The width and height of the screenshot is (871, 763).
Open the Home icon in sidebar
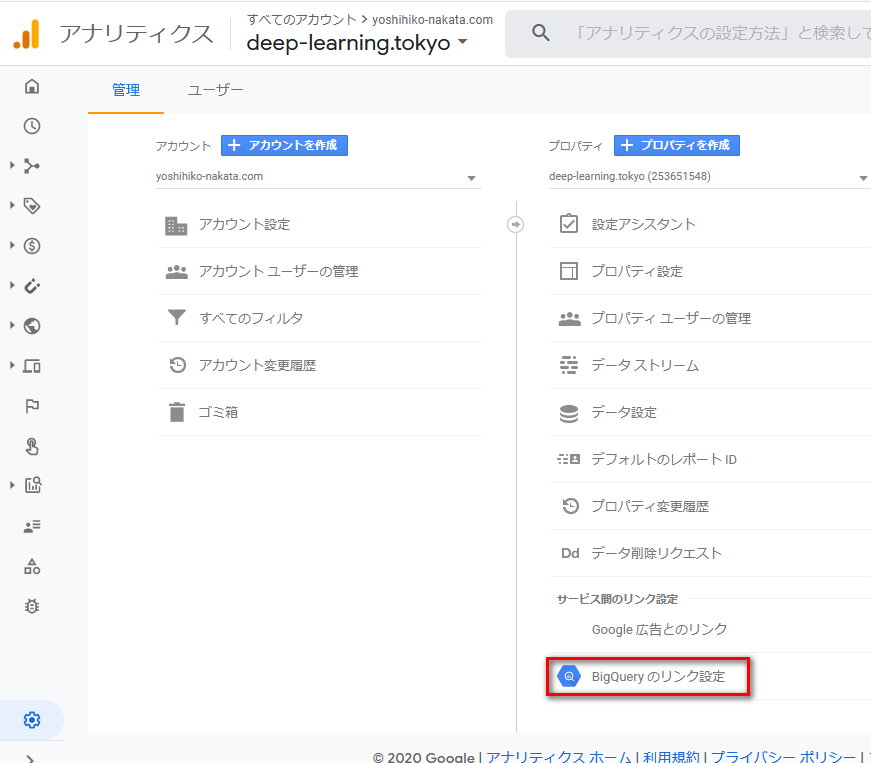click(32, 86)
